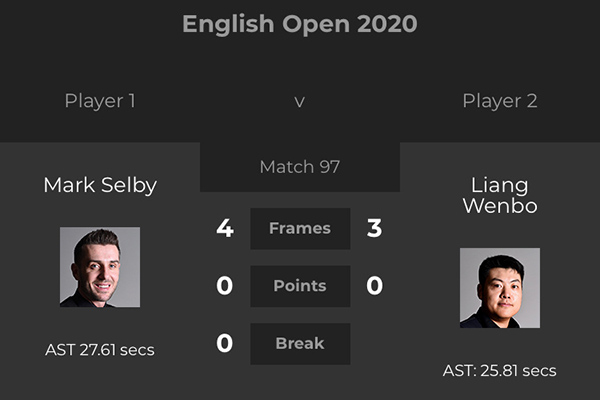Click the Player 1 column heading

[100, 101]
